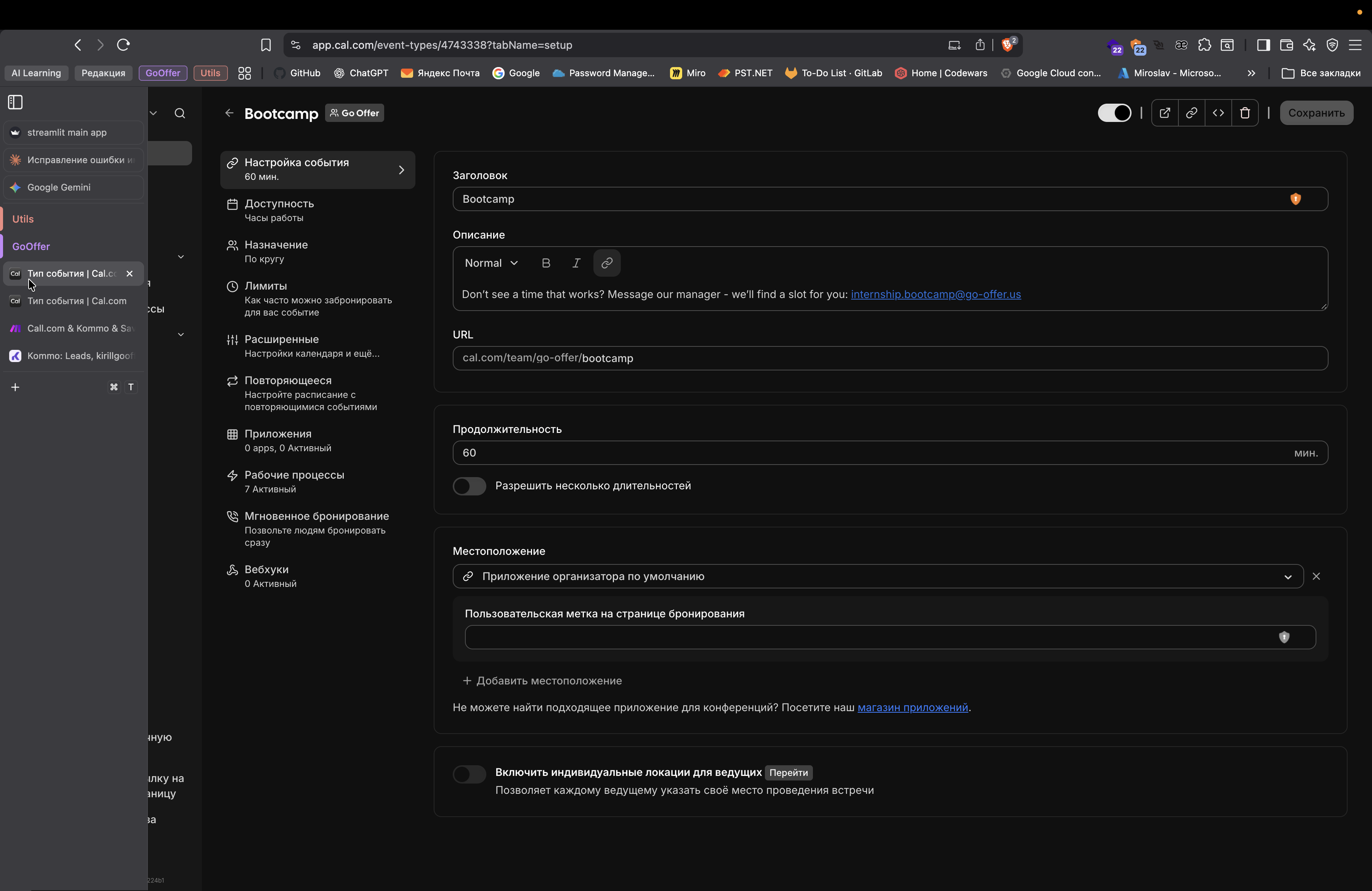Screen dimensions: 1372x891
Task: Open the магазин приложений link
Action: 912,707
